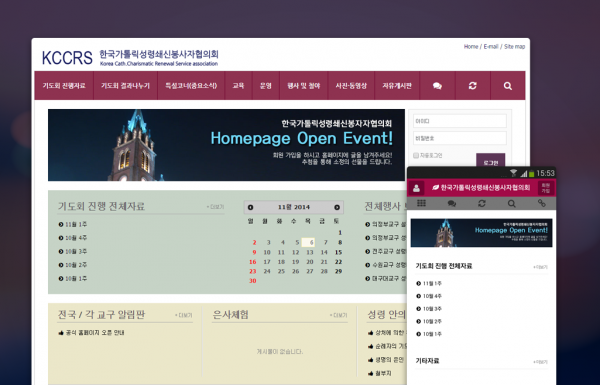Open the 11월 1주 item in desktop list
600x385 pixels.
tap(73, 224)
